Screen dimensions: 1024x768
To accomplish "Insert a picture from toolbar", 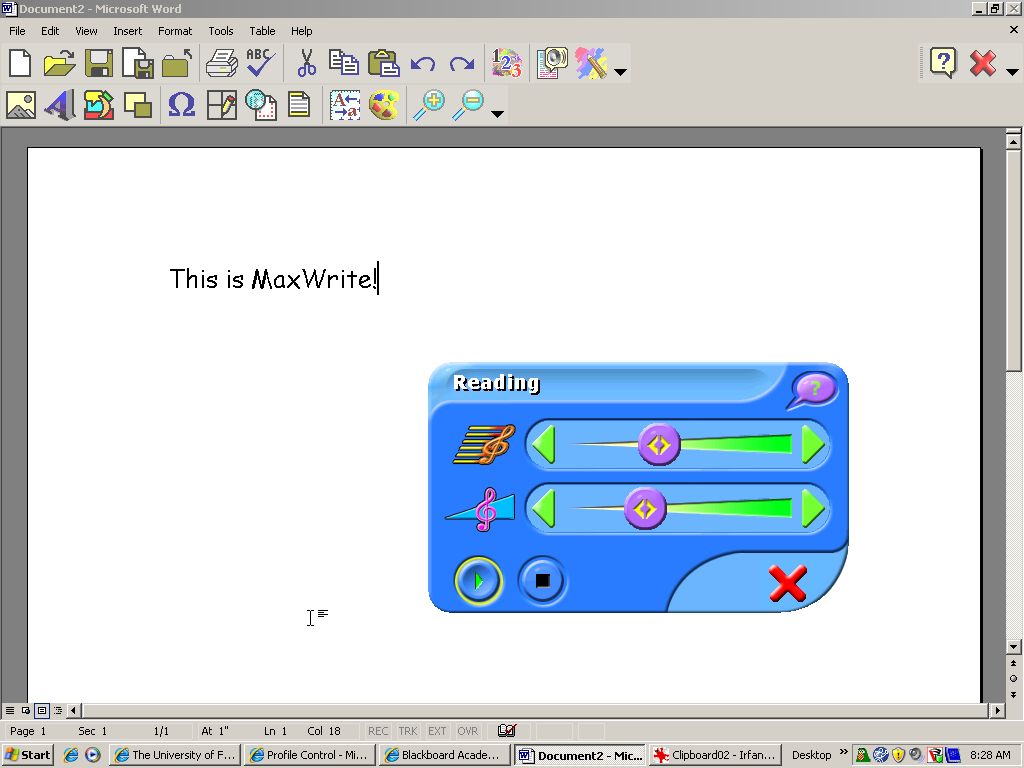I will point(21,105).
